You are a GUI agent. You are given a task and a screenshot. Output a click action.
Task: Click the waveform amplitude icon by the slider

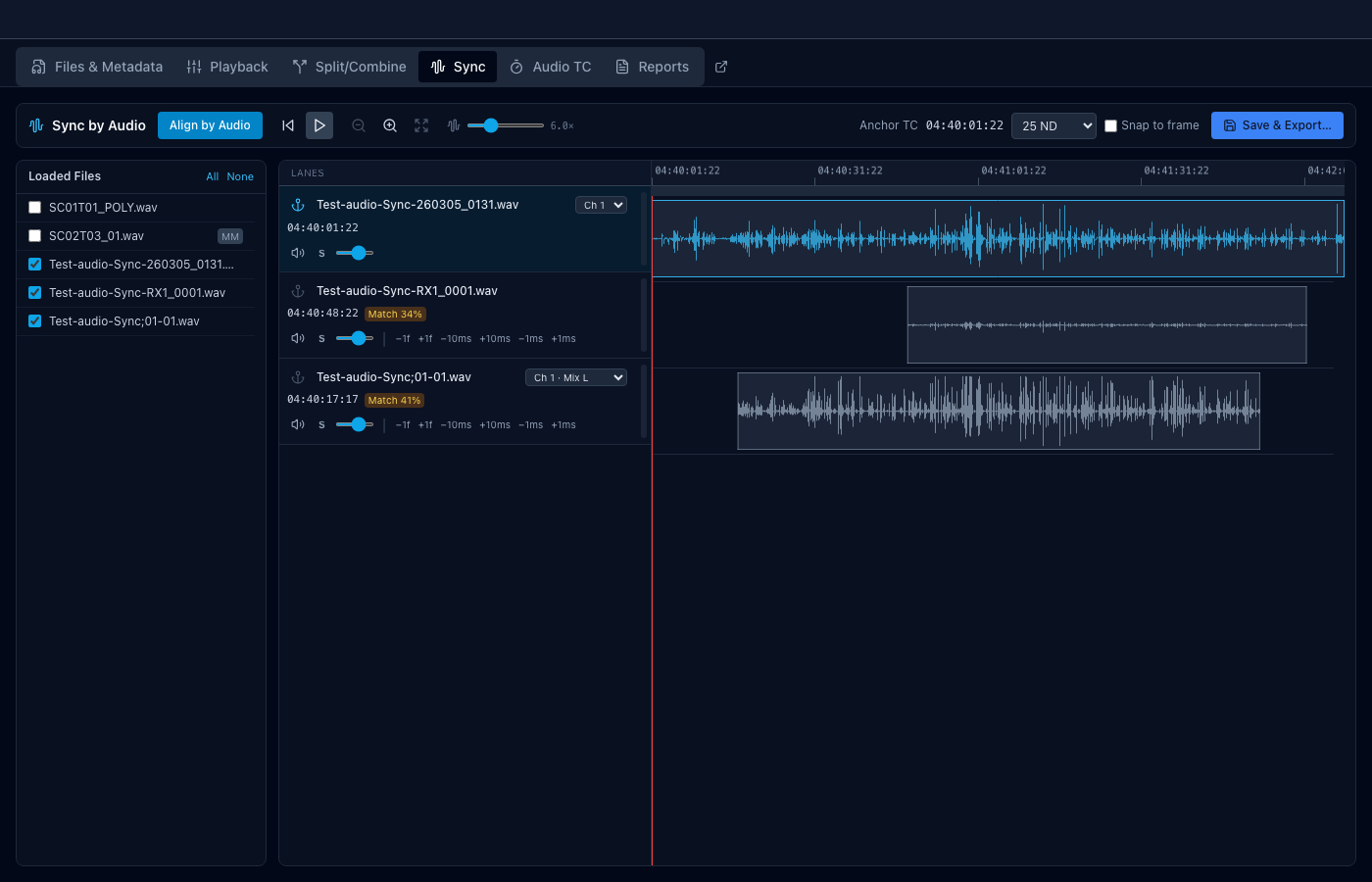pyautogui.click(x=454, y=125)
